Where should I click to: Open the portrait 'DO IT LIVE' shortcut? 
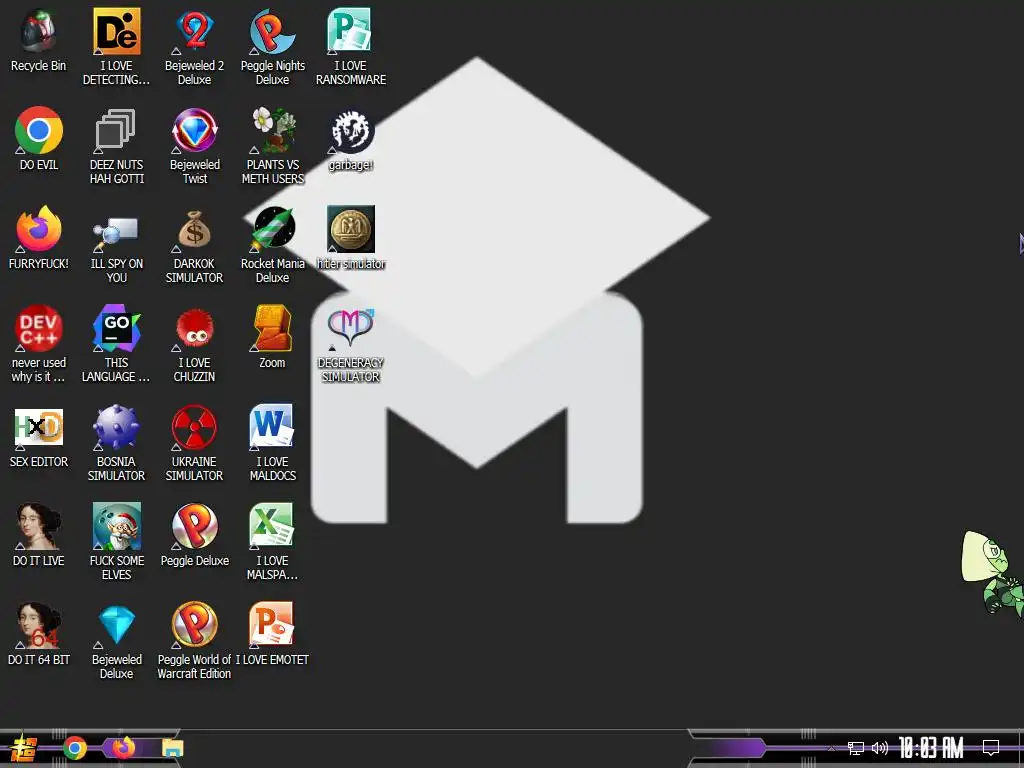tap(39, 526)
